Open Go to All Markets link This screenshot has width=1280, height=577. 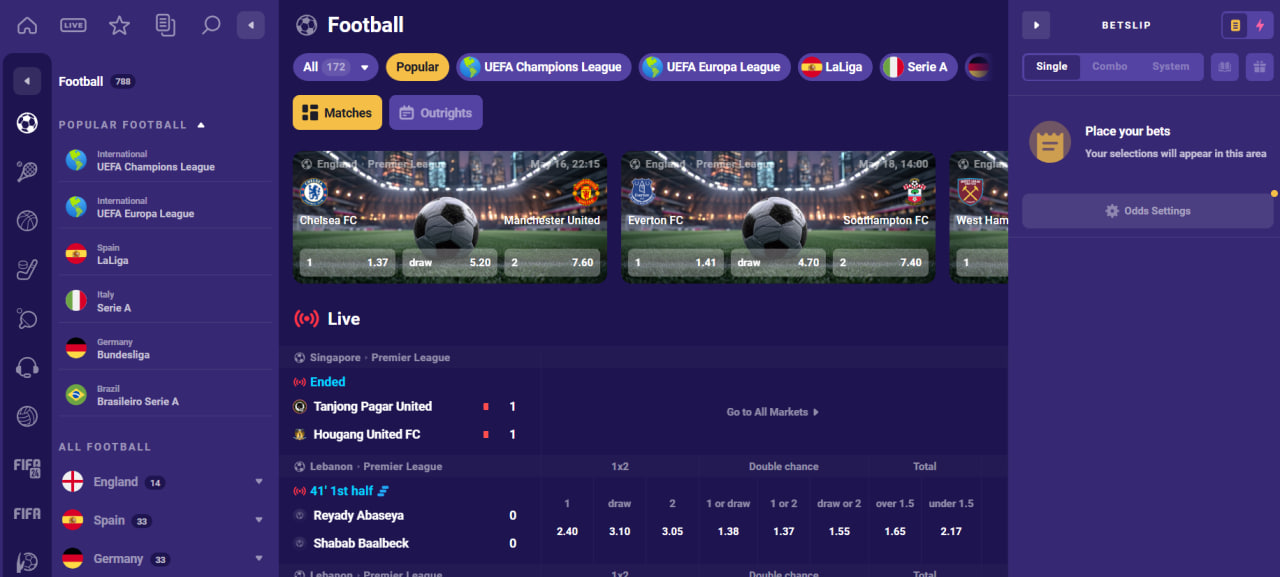tap(772, 412)
